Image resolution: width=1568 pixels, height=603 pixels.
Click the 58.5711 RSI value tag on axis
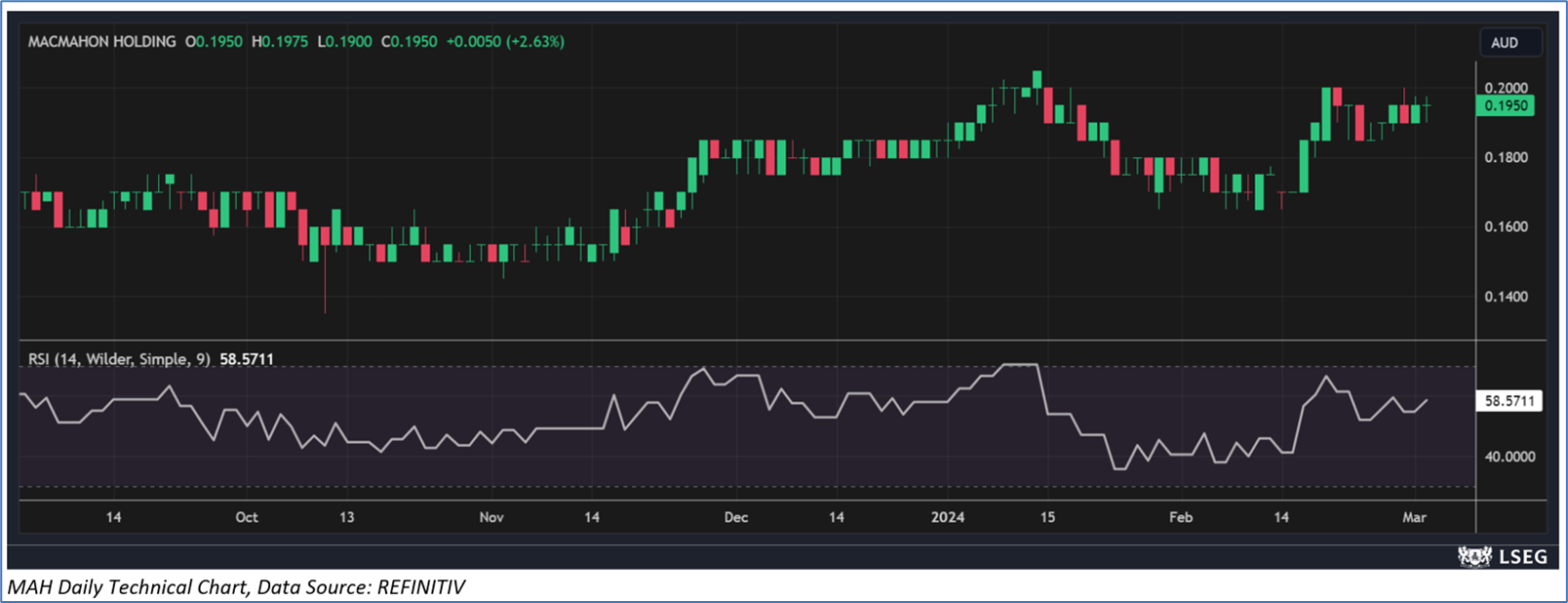(x=1509, y=401)
